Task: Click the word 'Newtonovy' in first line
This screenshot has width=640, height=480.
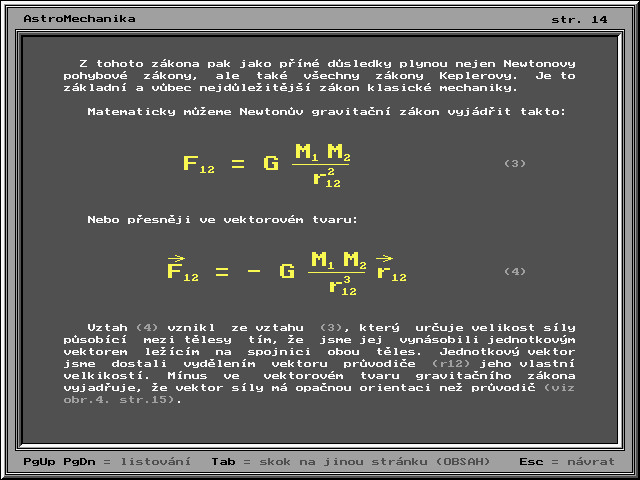Action: 539,64
